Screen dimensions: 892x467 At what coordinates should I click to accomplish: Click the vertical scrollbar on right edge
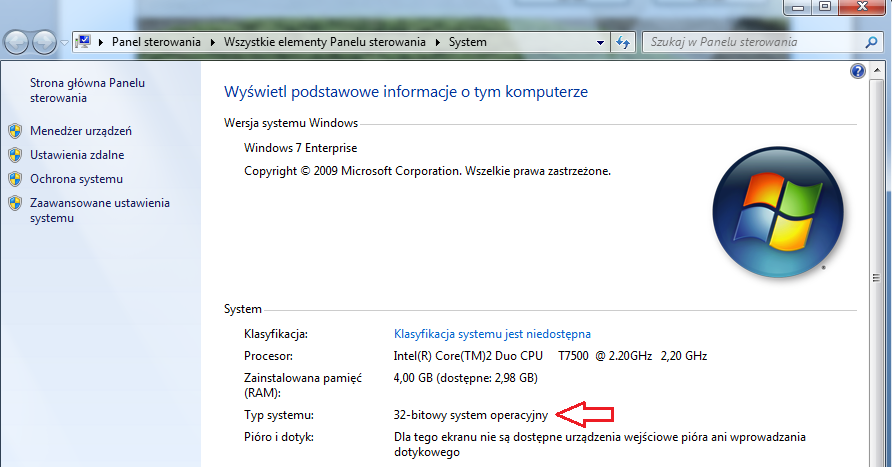(876, 267)
